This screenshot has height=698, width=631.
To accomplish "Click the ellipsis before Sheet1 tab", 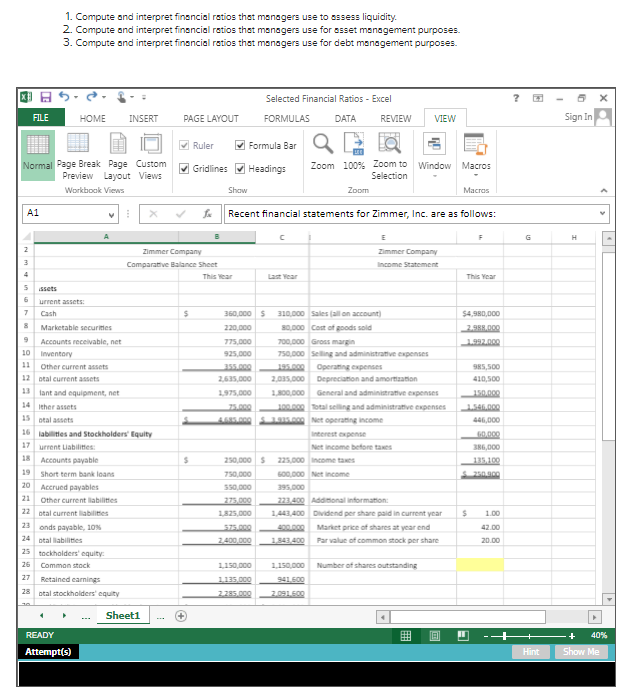I will point(86,617).
